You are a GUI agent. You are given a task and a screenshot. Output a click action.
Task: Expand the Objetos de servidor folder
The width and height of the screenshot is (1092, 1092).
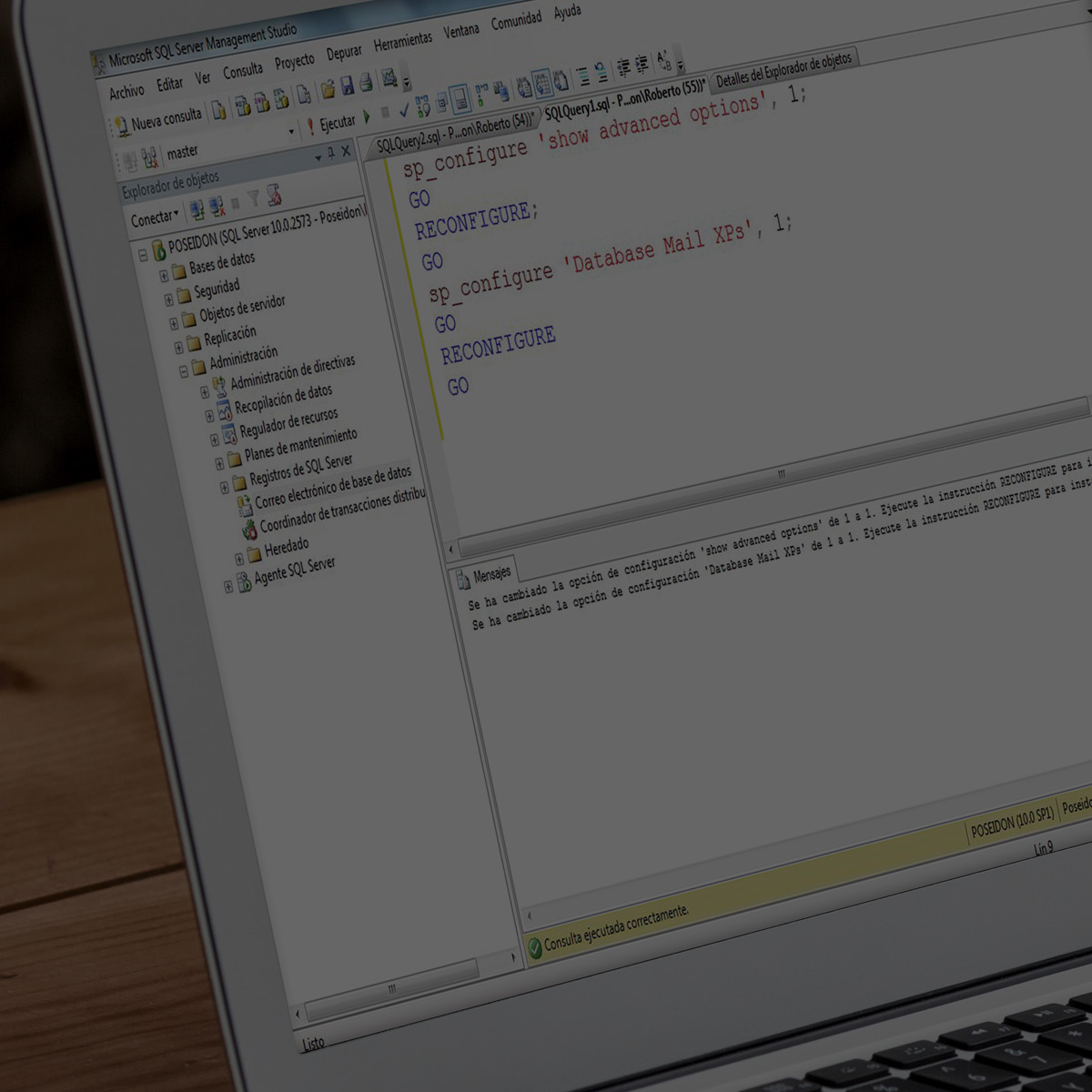[174, 323]
